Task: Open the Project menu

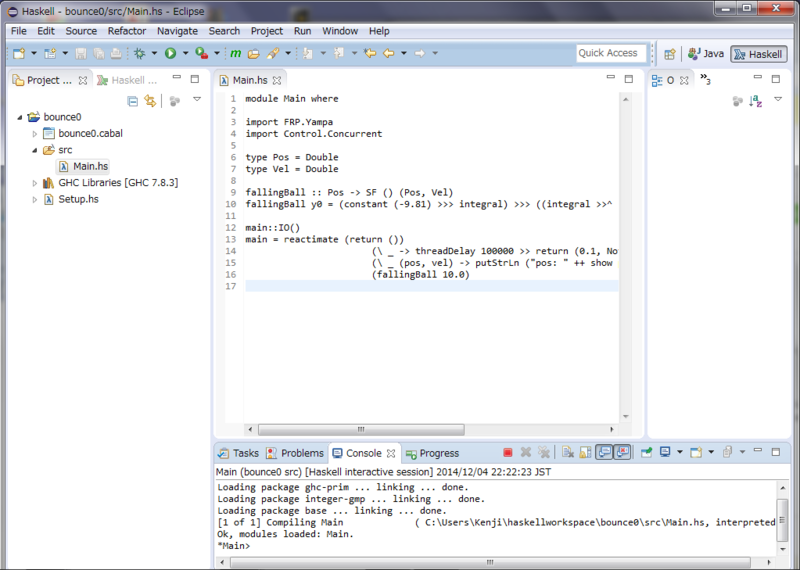Action: 266,31
